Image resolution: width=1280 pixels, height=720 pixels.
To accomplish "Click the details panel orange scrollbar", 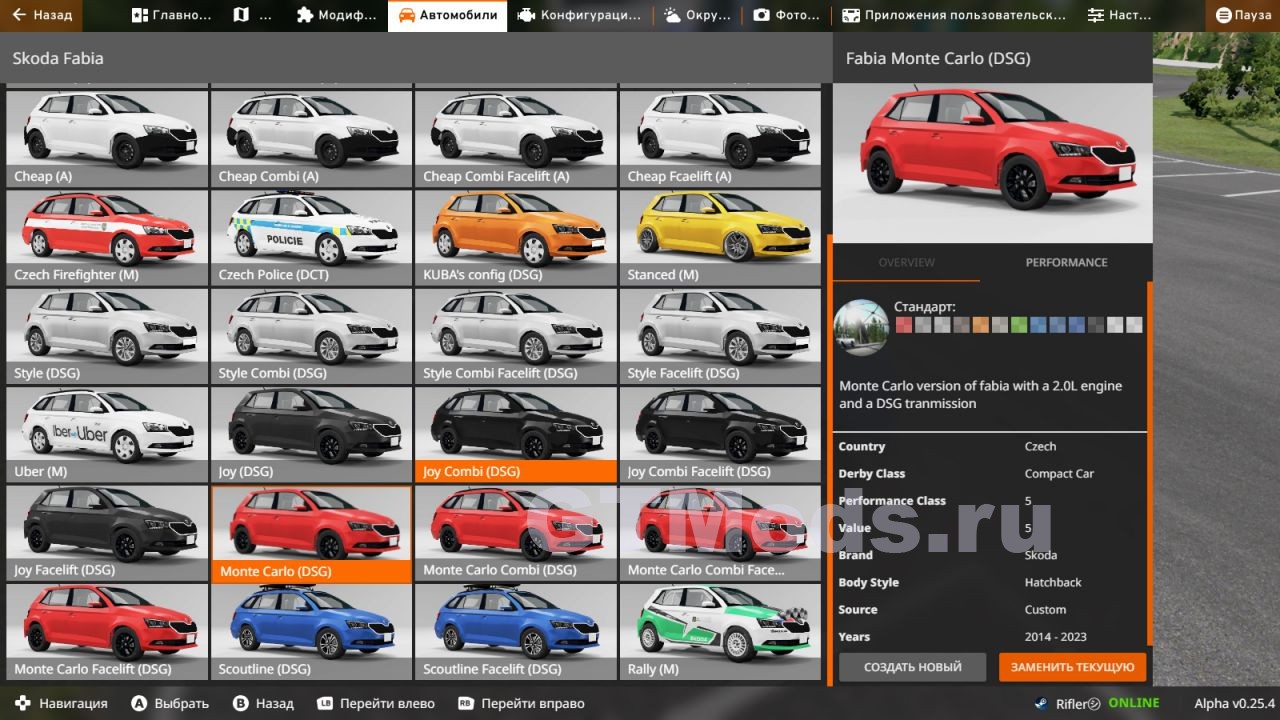I will (x=1149, y=463).
